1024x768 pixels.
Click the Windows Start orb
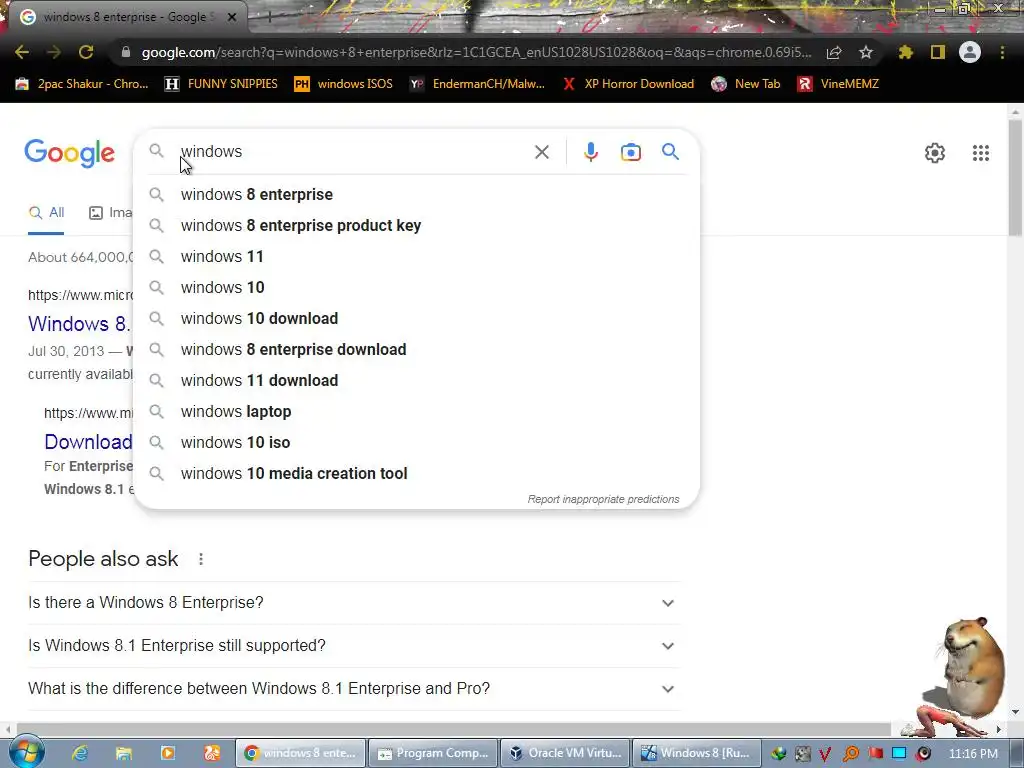point(26,752)
